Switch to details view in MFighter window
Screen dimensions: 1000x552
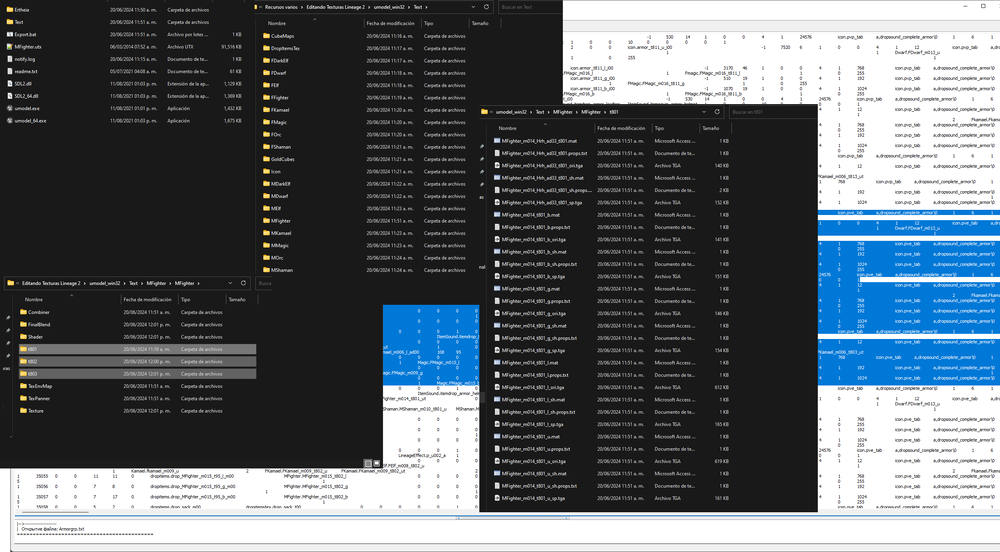(x=368, y=463)
